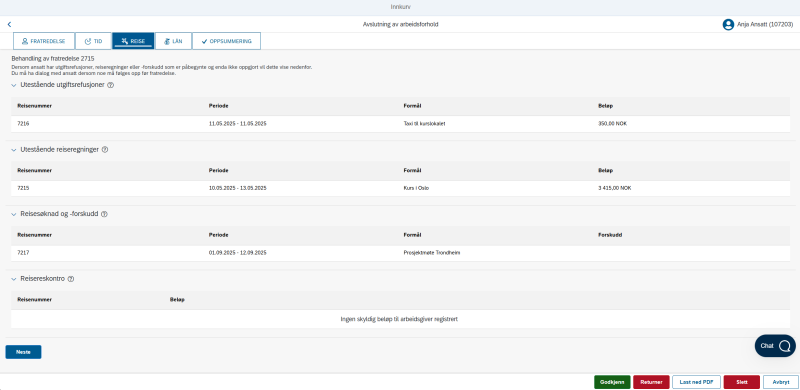Select the Reise tab
This screenshot has height=390, width=800.
(x=133, y=41)
